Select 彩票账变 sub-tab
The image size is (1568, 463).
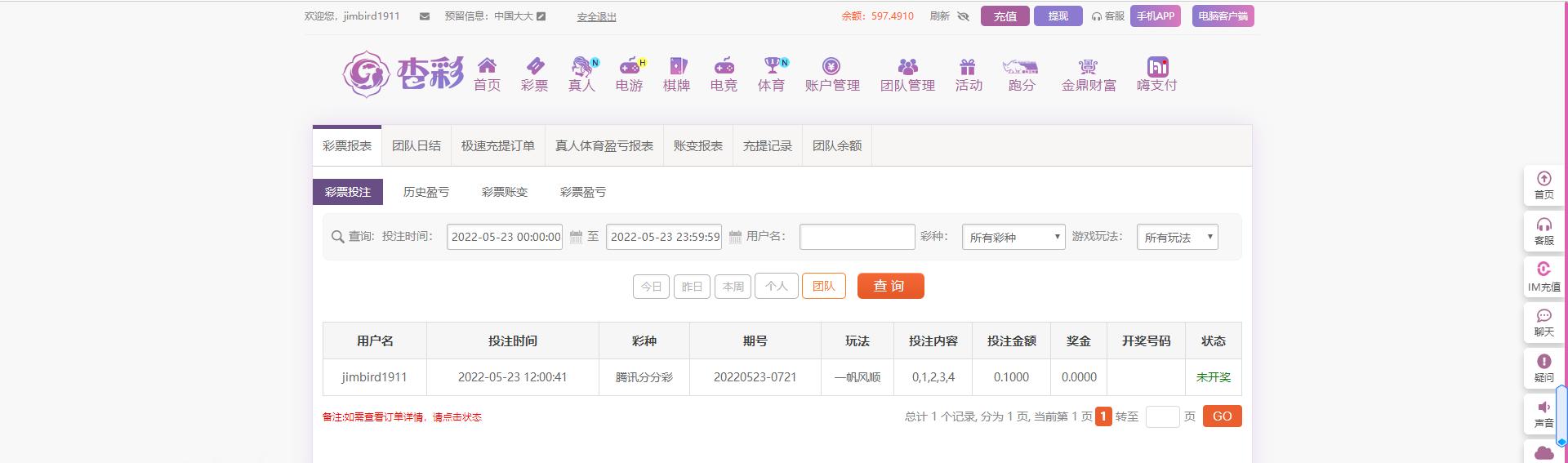point(505,192)
